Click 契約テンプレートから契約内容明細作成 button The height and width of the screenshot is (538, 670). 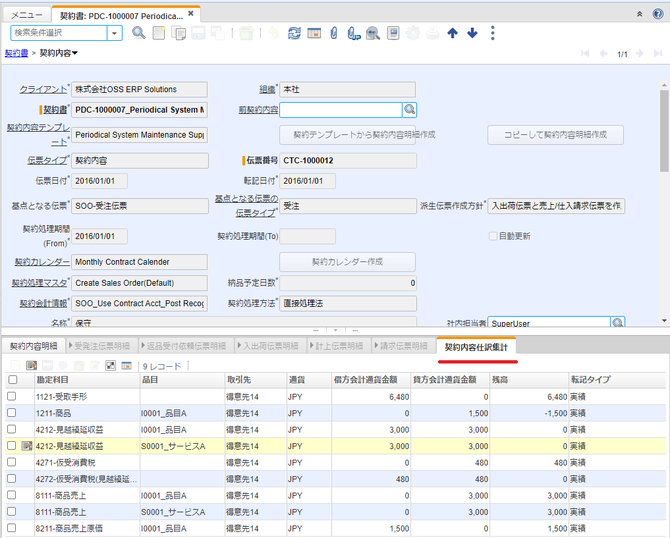(347, 135)
